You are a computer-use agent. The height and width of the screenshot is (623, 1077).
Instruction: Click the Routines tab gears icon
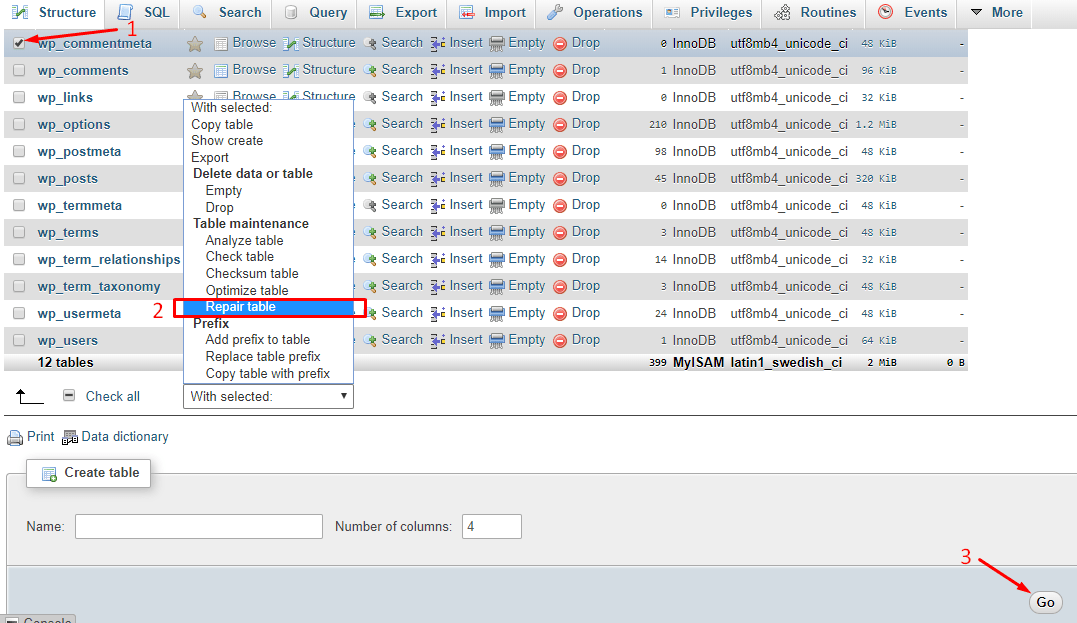782,12
